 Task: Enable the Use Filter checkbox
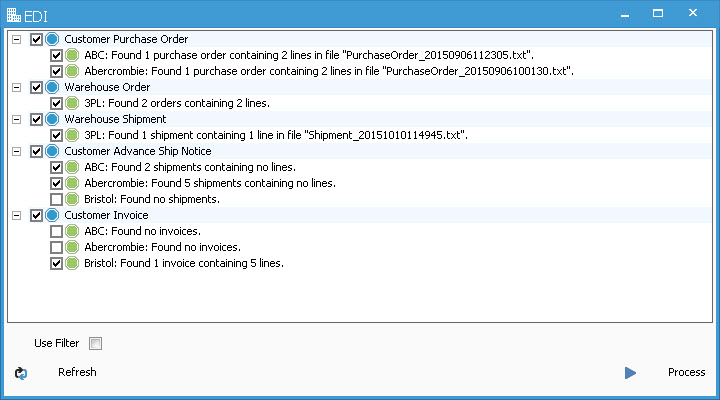(x=96, y=344)
